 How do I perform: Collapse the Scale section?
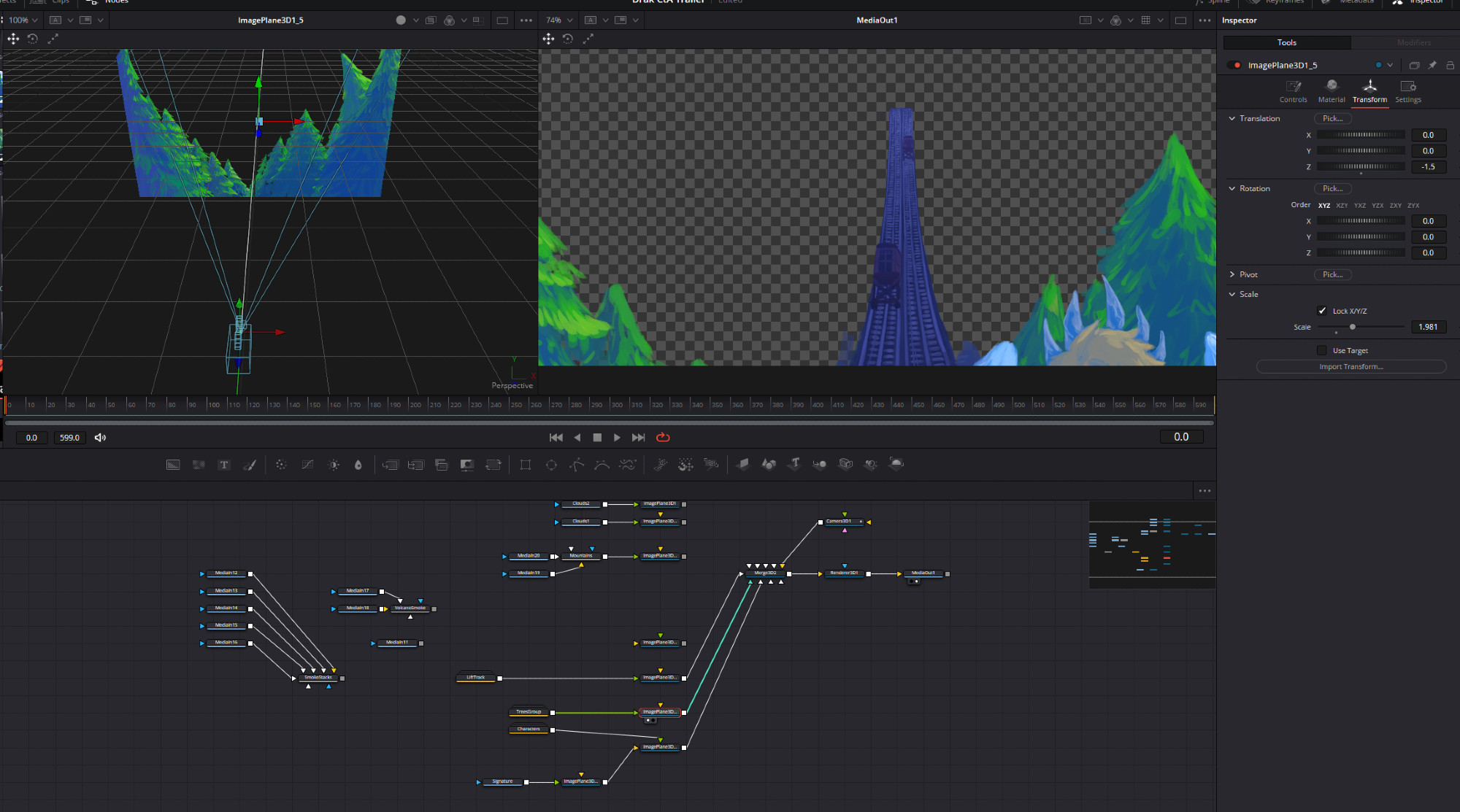click(1232, 294)
